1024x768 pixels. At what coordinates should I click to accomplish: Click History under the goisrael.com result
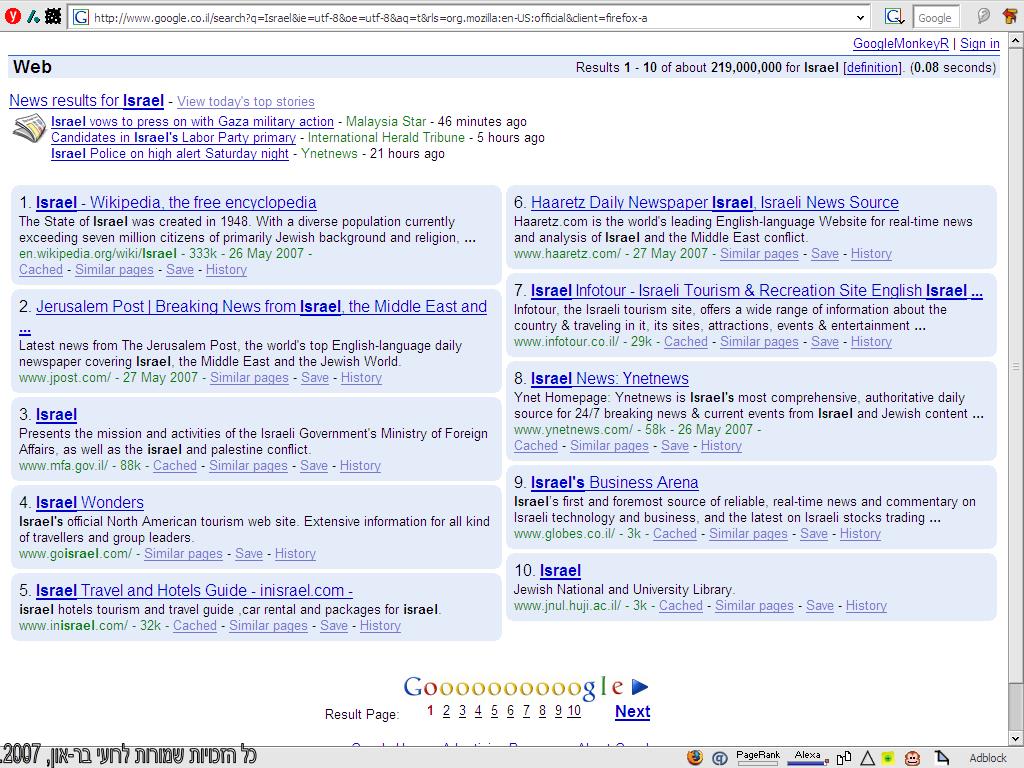tap(295, 554)
